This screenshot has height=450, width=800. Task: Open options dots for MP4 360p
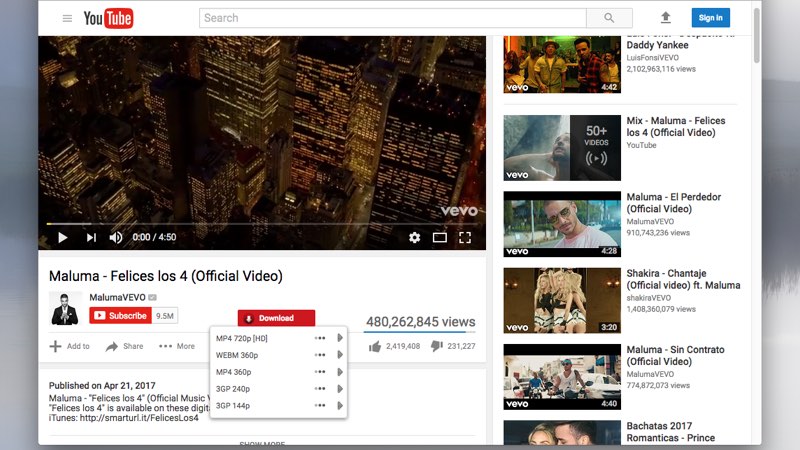point(320,372)
